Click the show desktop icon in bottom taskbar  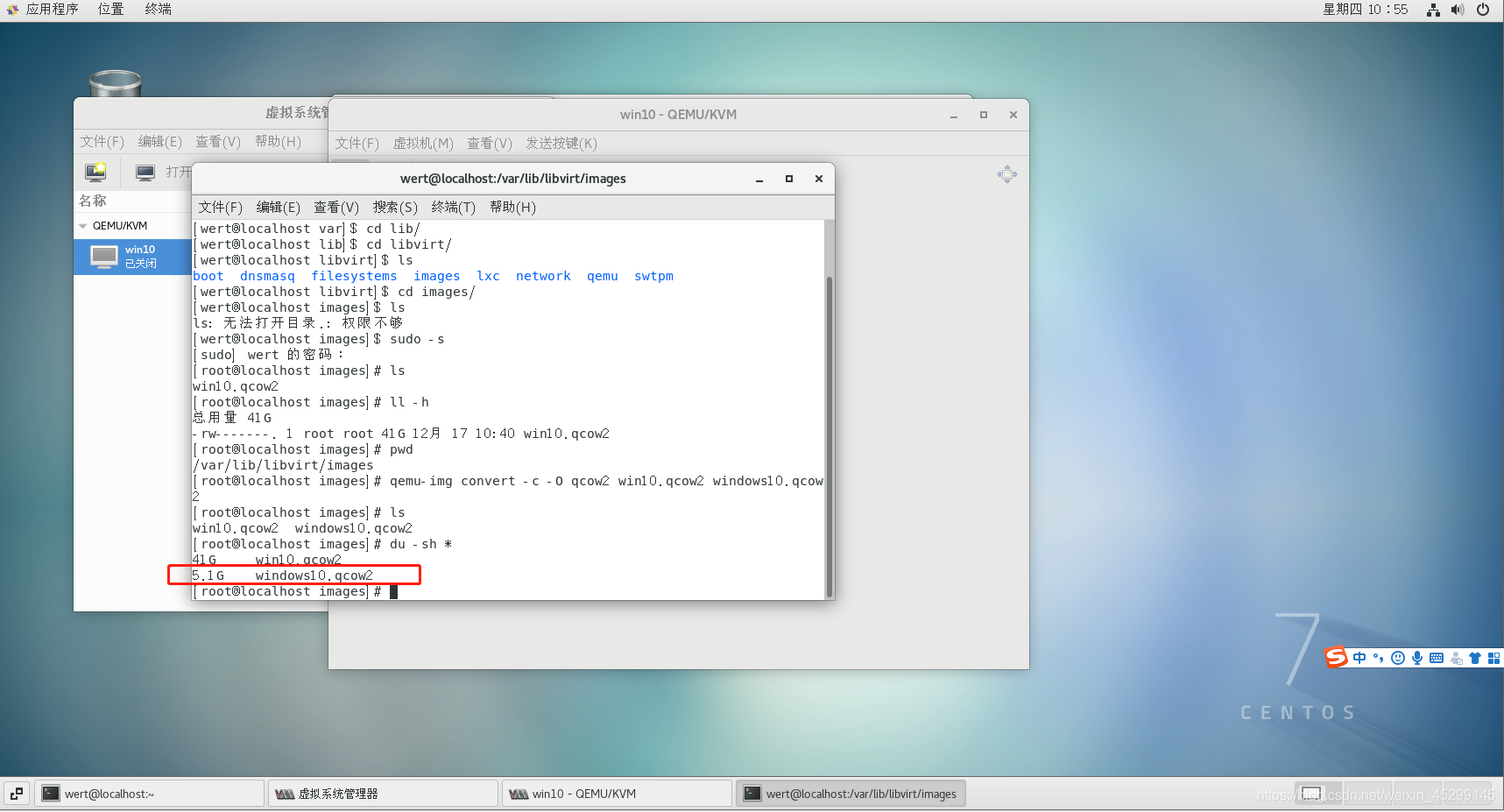[16, 794]
